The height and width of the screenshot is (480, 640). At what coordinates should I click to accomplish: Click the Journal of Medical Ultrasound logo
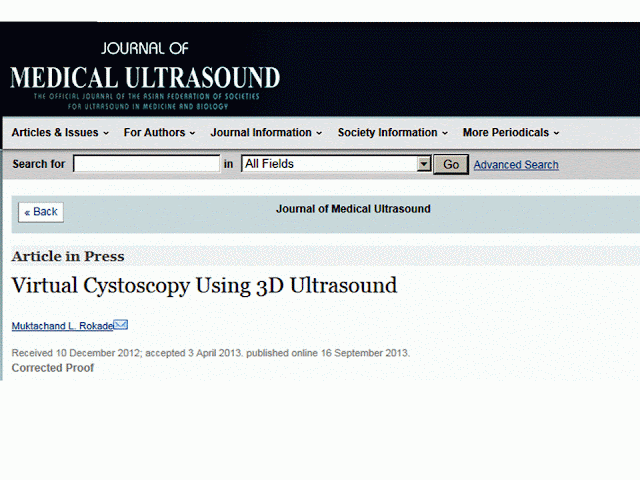[x=145, y=76]
